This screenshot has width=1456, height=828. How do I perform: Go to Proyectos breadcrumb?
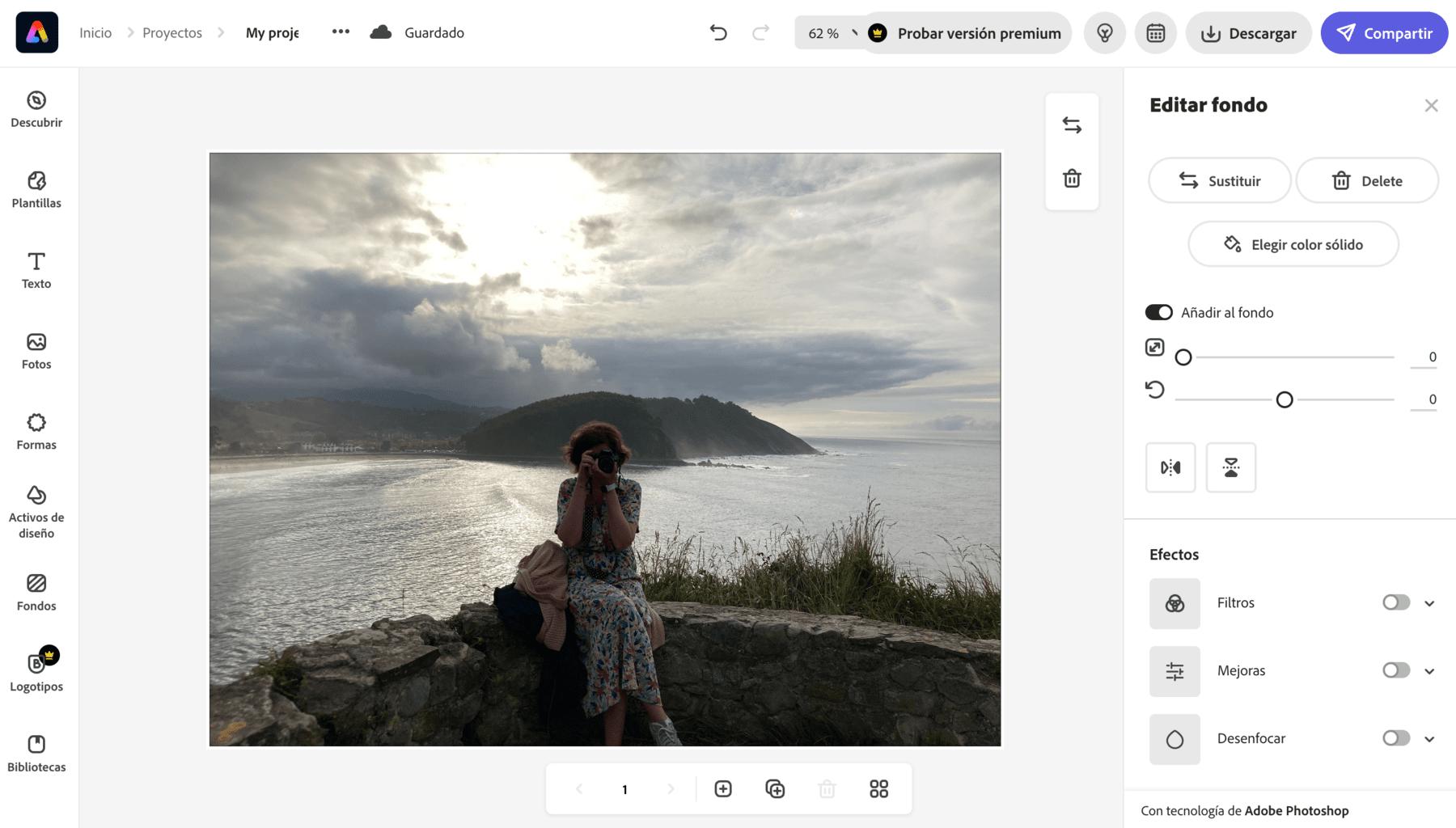tap(172, 32)
